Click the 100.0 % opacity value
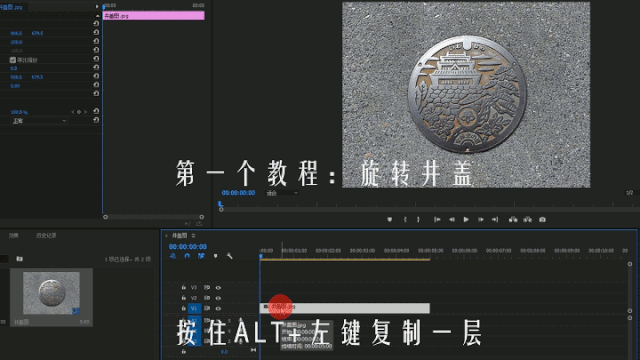This screenshot has height=360, width=640. [19, 112]
